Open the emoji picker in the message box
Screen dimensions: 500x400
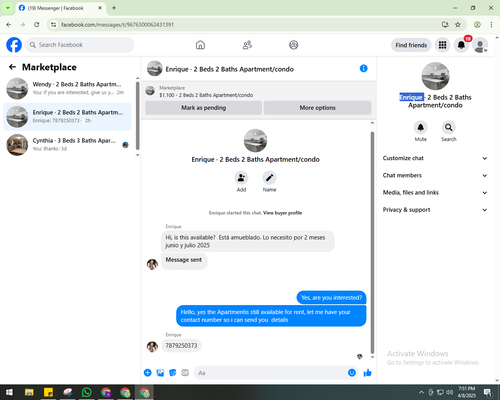tap(352, 373)
